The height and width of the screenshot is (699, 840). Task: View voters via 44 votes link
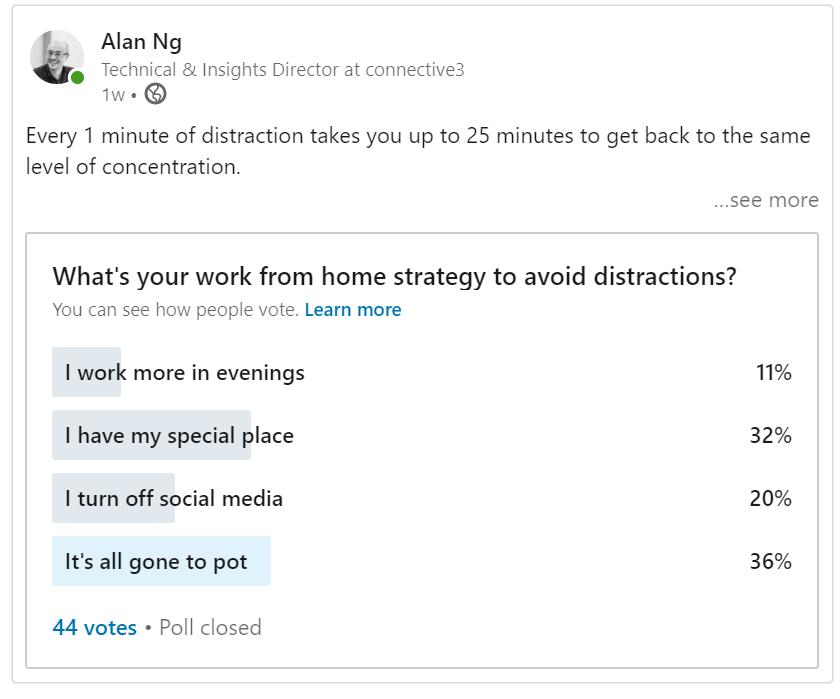click(94, 627)
